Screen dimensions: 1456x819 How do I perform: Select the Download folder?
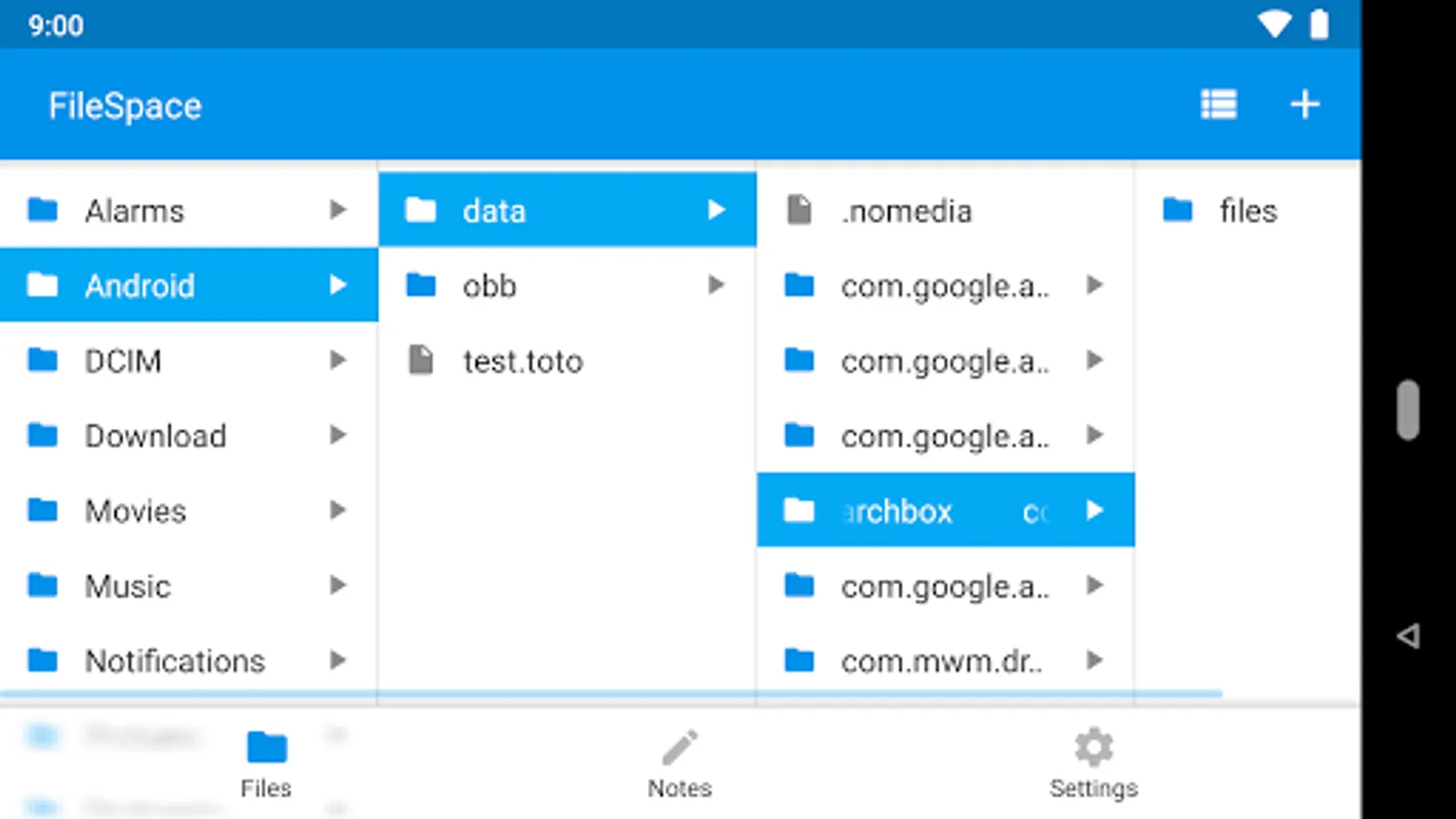point(189,435)
